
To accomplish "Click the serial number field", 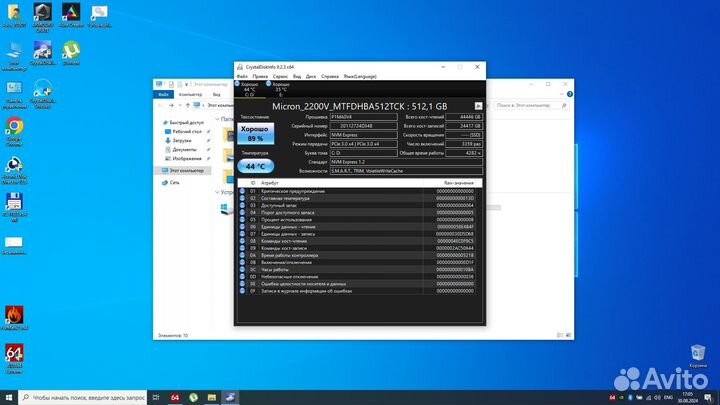I will [363, 126].
